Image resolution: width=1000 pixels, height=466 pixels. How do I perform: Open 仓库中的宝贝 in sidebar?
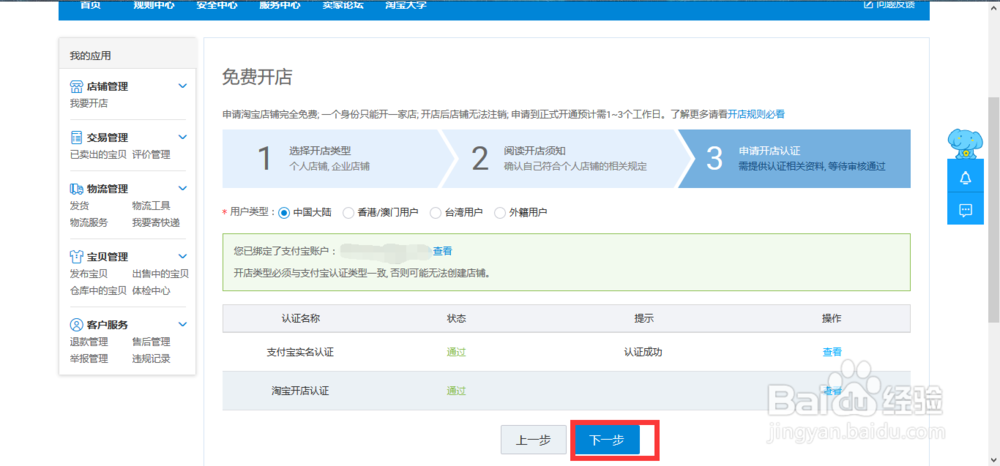pos(98,291)
